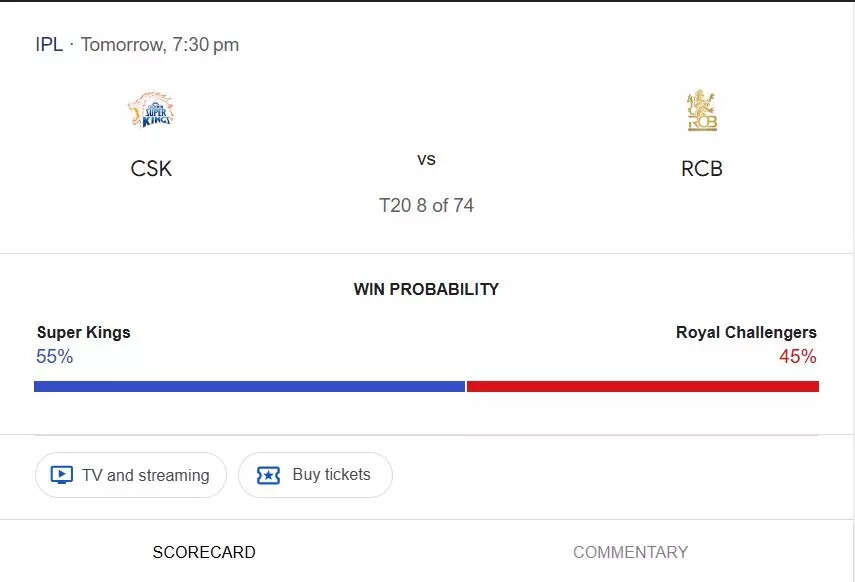Click the TV screen play icon
Screen dimensions: 855x582
(x=62, y=475)
